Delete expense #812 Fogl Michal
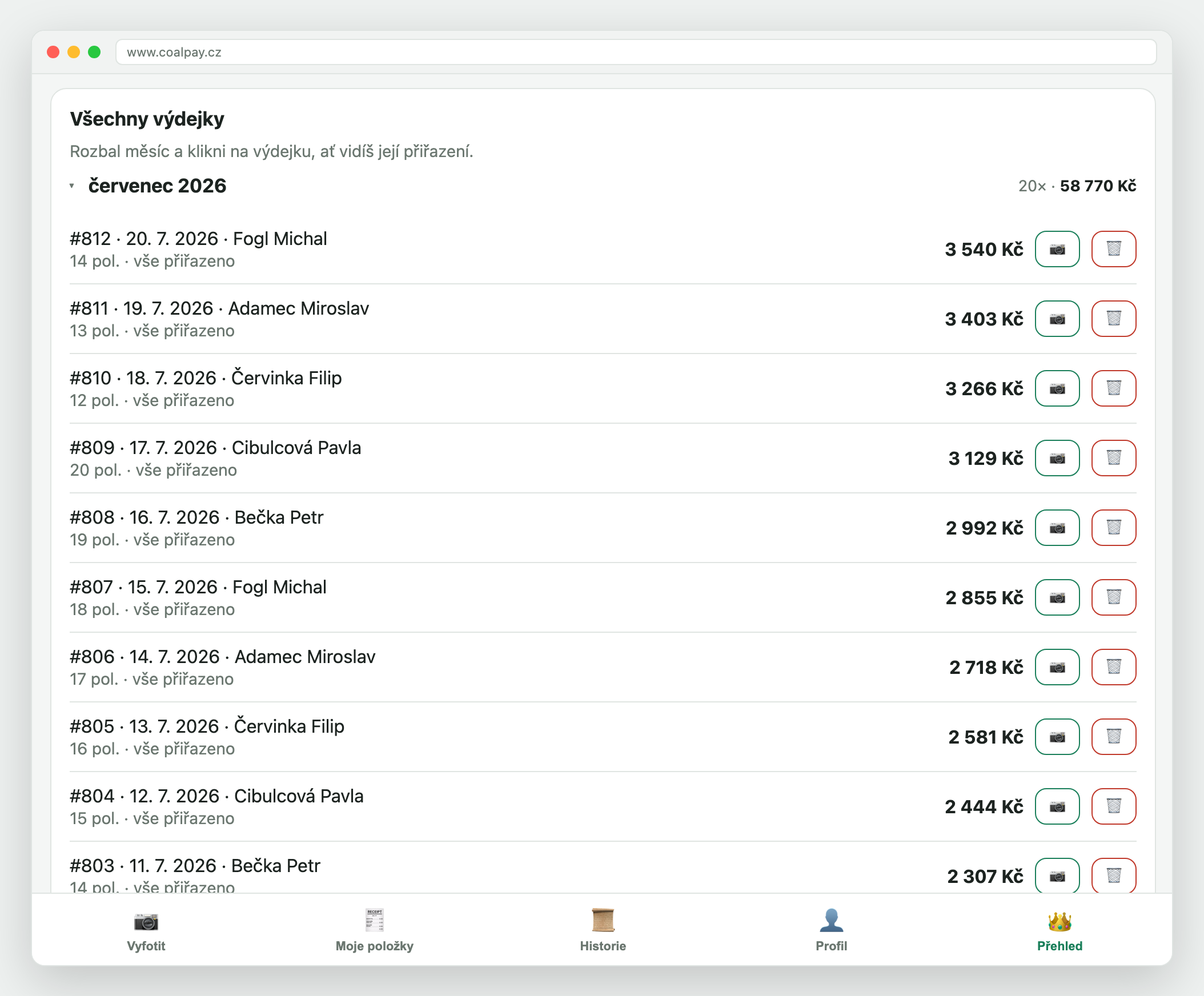1204x996 pixels. [x=1113, y=249]
